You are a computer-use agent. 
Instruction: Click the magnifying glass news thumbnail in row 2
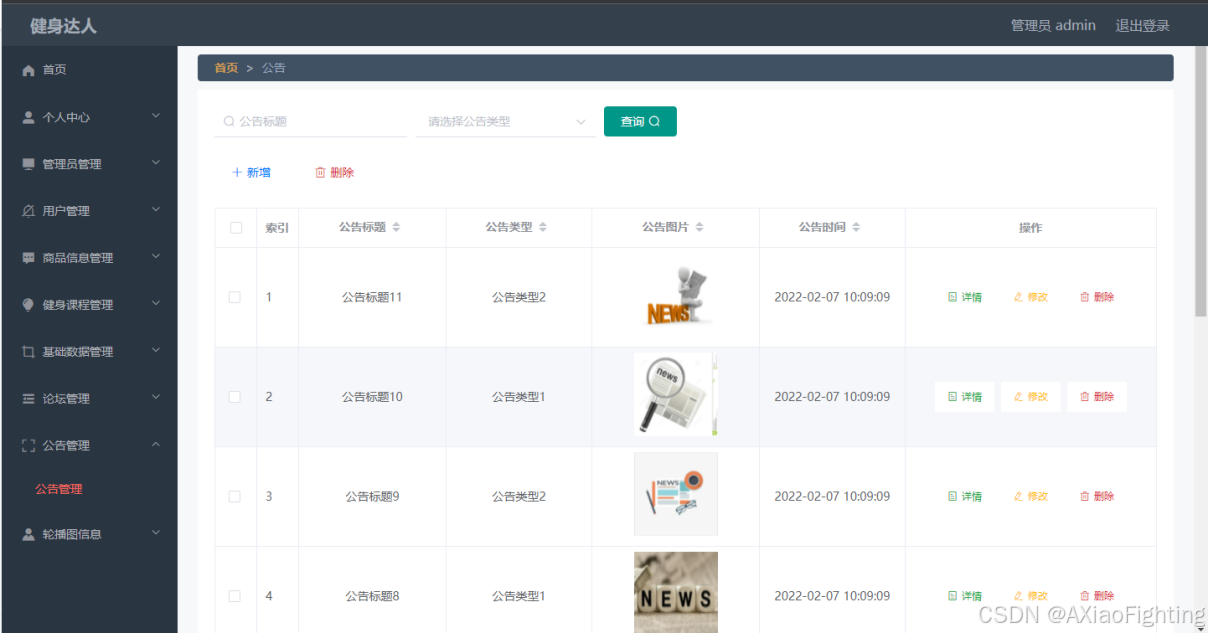[676, 394]
